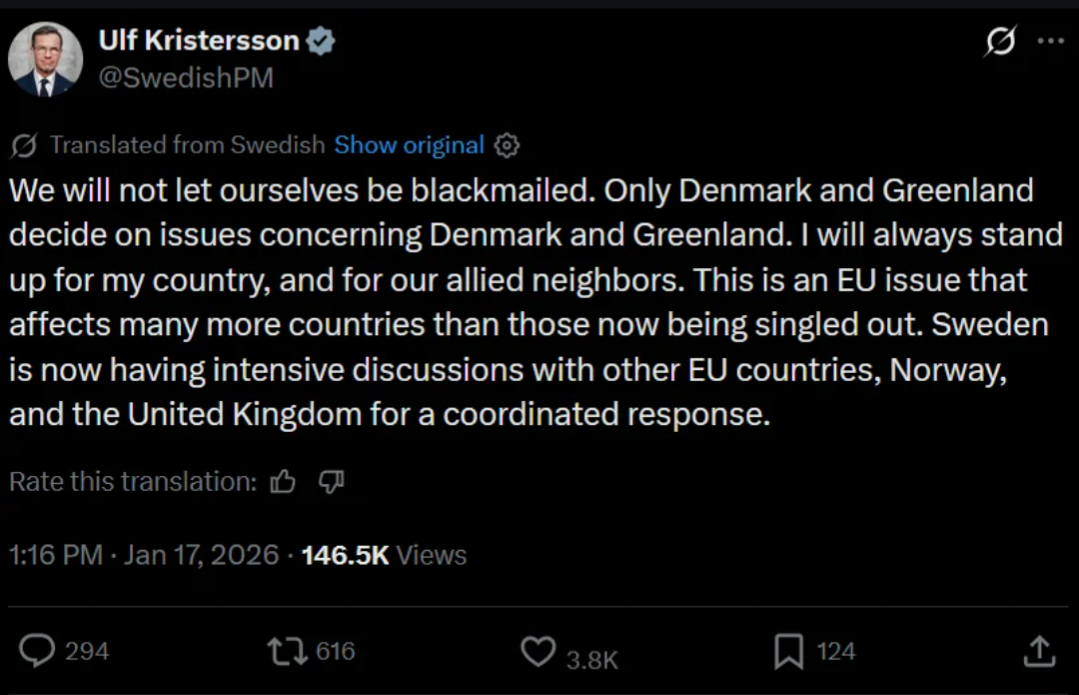View the 146.5K Views analytics
This screenshot has height=695, width=1079.
384,555
